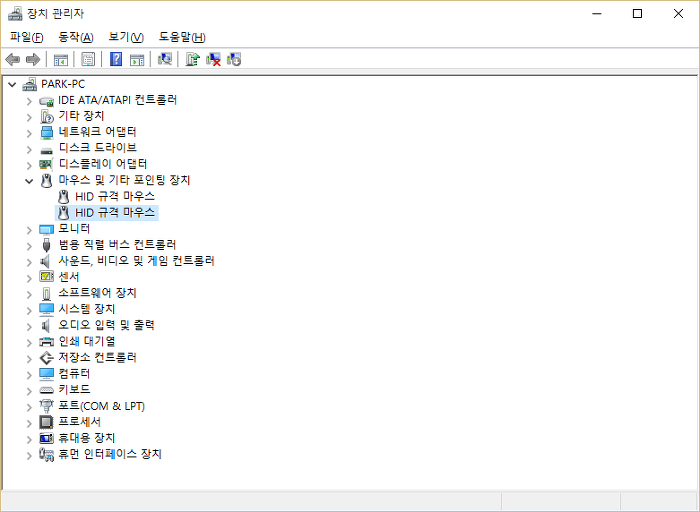Open the 도움말(H) menu
Screen dimensions: 700x512
(182, 37)
